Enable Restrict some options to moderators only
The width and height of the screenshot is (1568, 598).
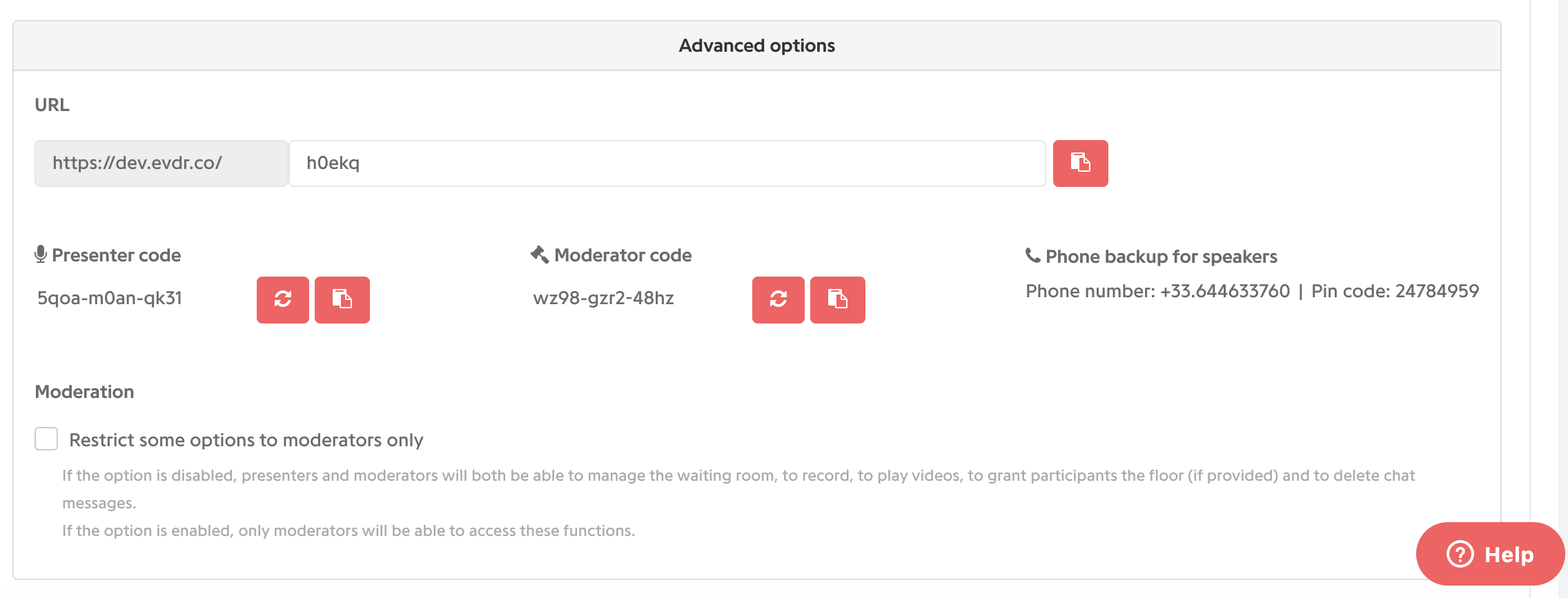coord(46,439)
